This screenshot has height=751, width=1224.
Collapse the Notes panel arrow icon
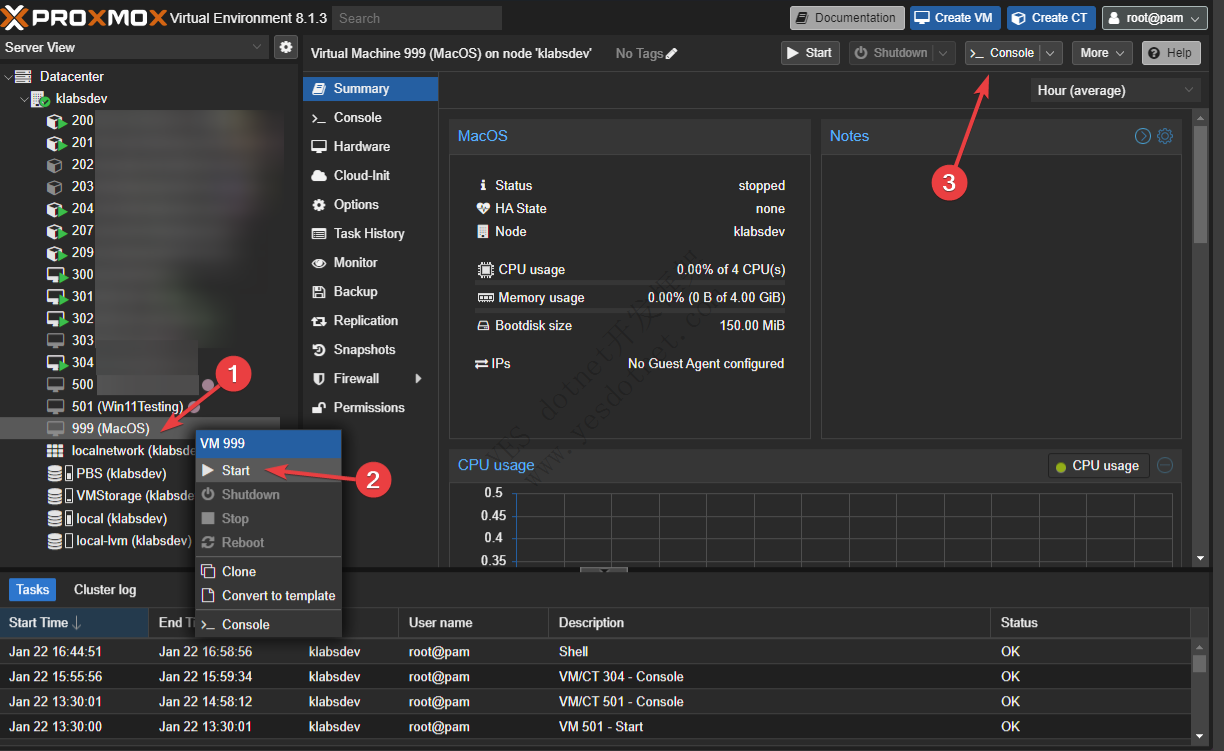click(1143, 136)
